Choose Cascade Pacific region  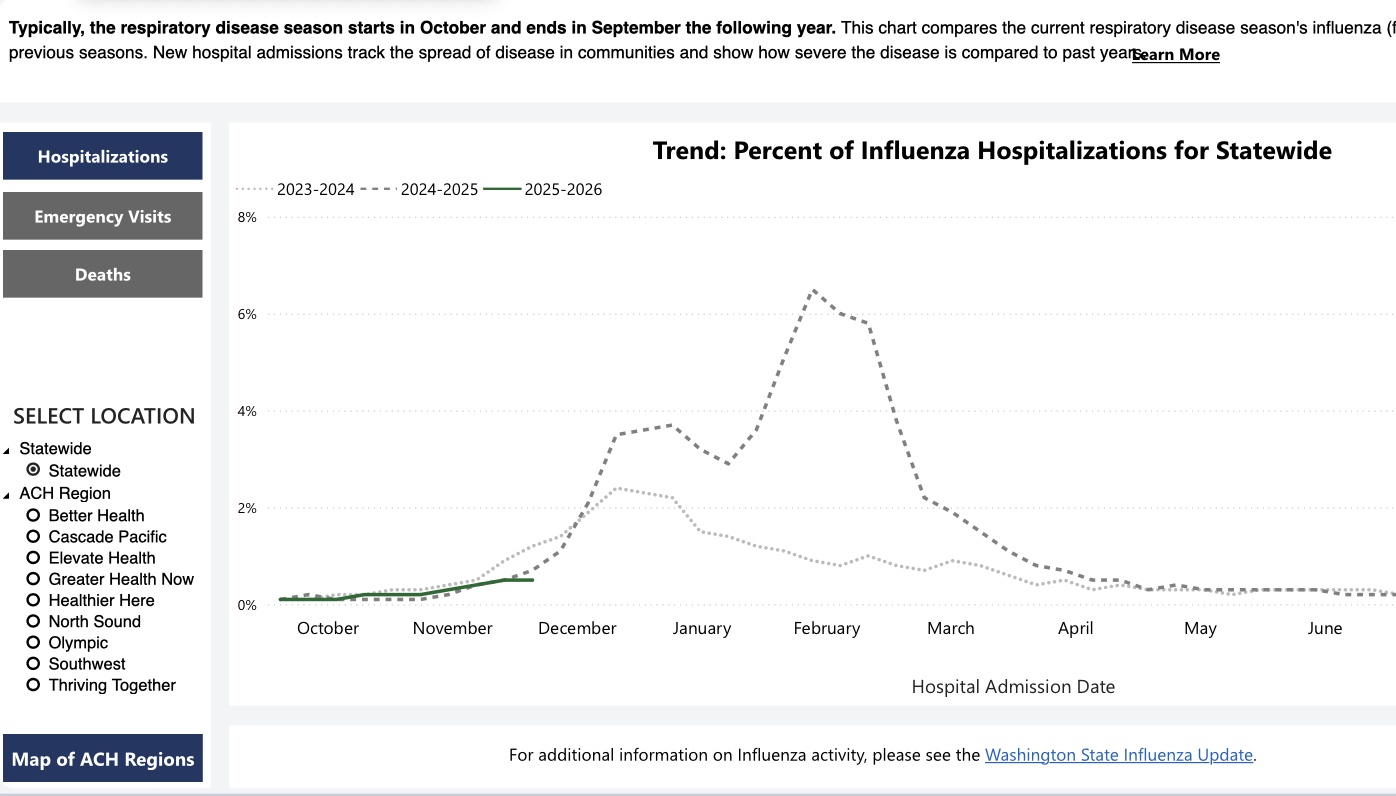tap(34, 536)
